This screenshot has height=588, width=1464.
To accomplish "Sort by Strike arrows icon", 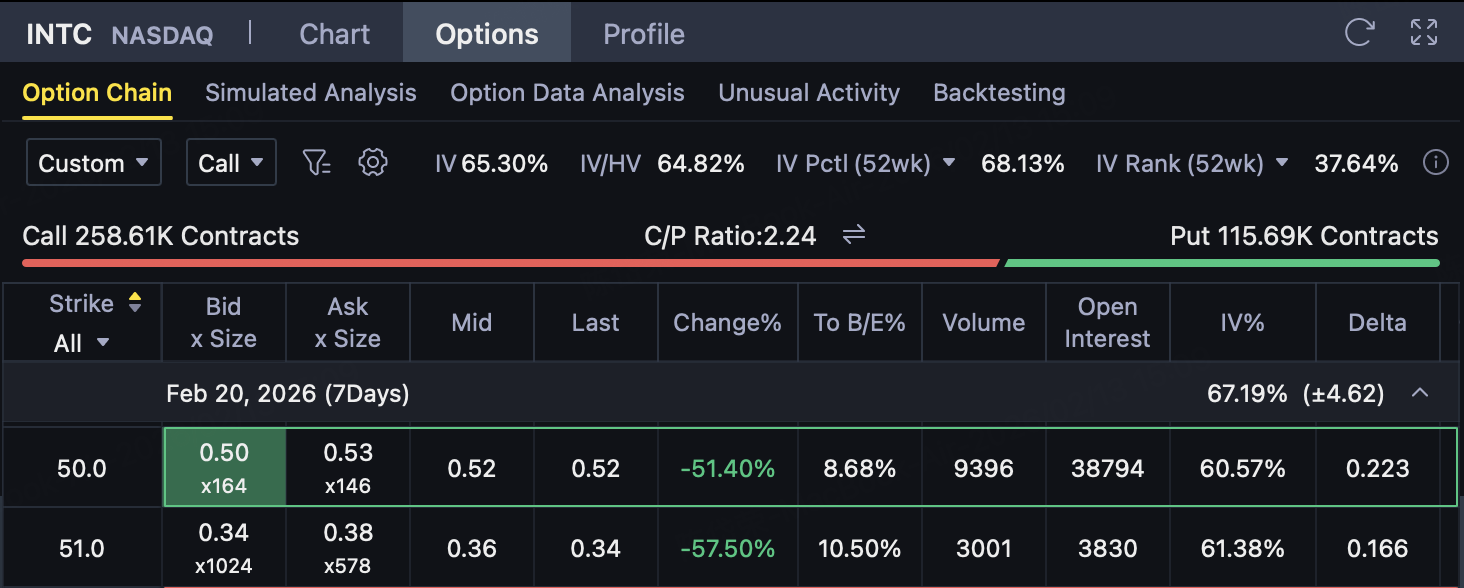I will tap(135, 303).
